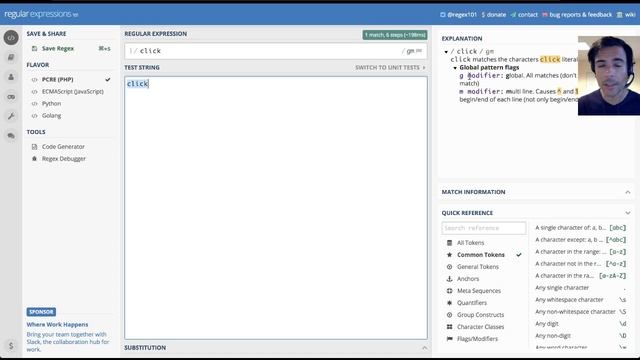The width and height of the screenshot is (640, 360).
Task: Click the Meta Sequences icon
Action: tap(449, 291)
